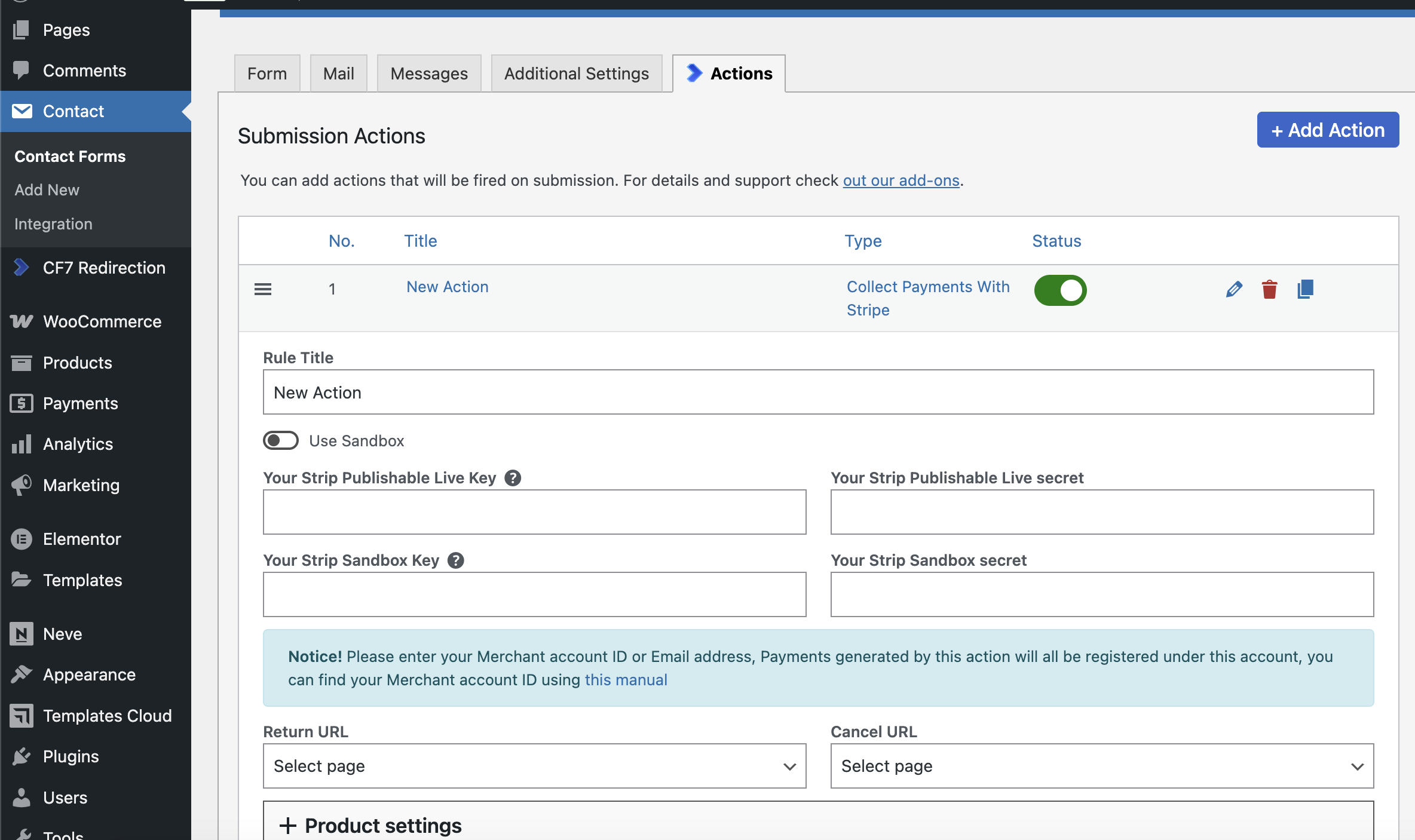Click the drag handle icon on row 1
Screen dimensions: 1415x840
click(263, 290)
